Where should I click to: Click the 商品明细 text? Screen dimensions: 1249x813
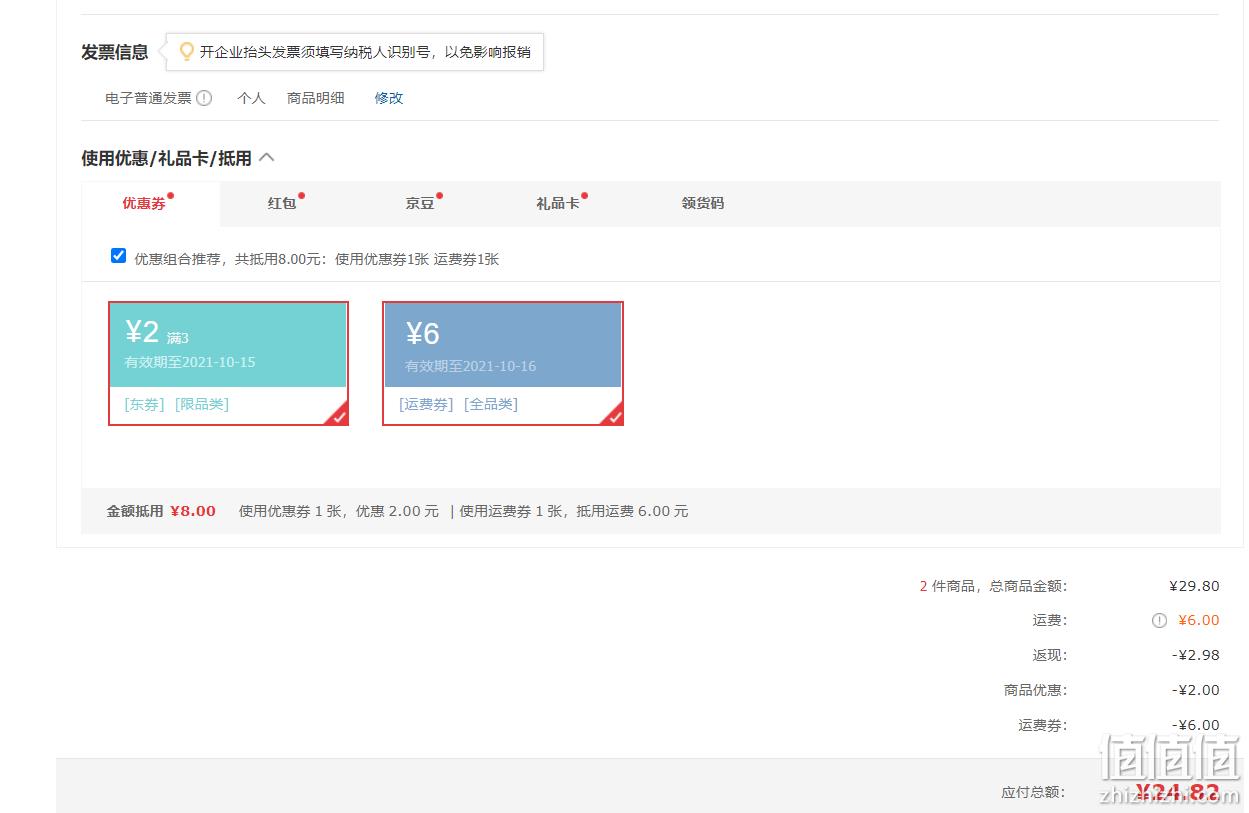[x=316, y=98]
